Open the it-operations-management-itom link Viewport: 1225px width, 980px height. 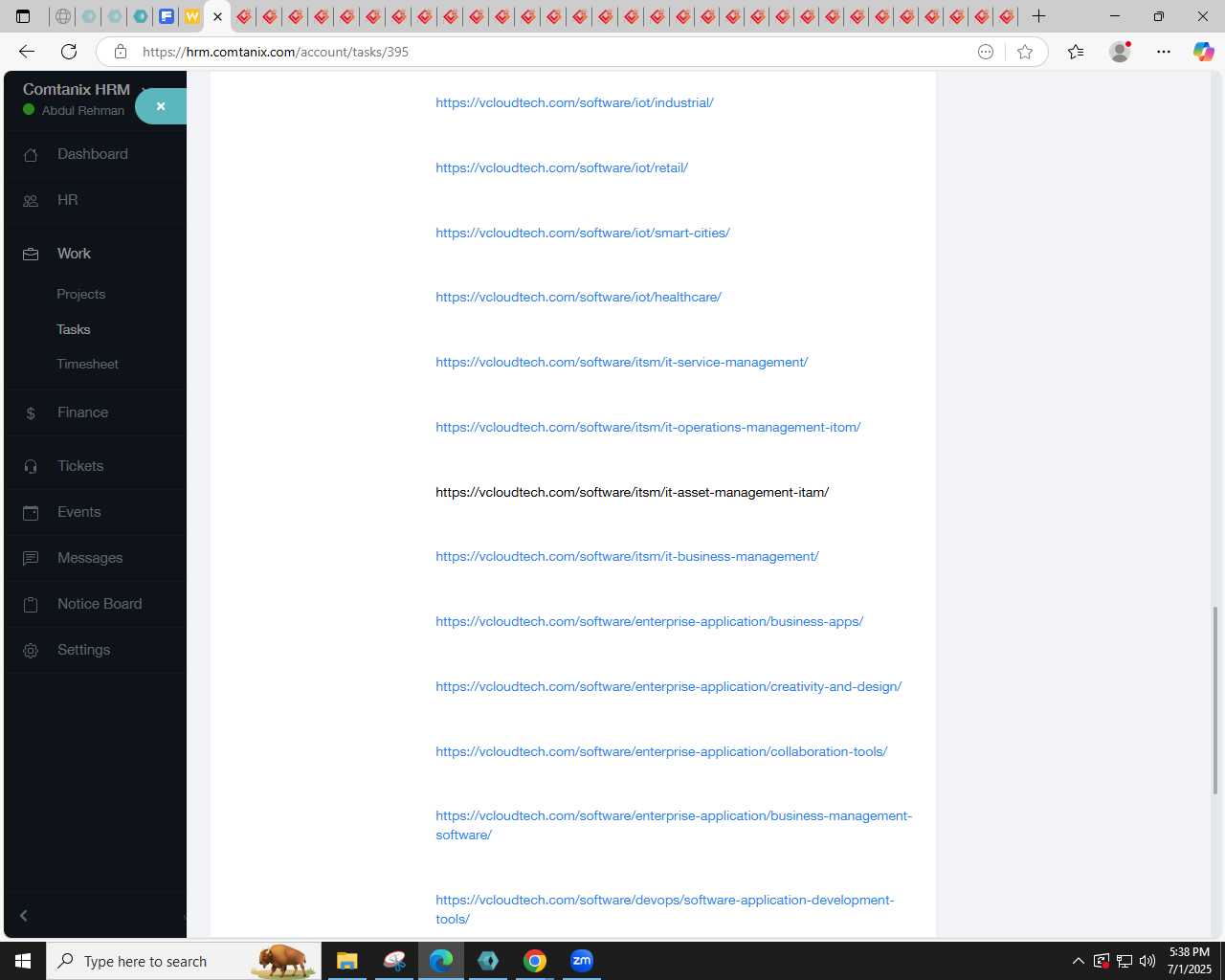(x=648, y=427)
